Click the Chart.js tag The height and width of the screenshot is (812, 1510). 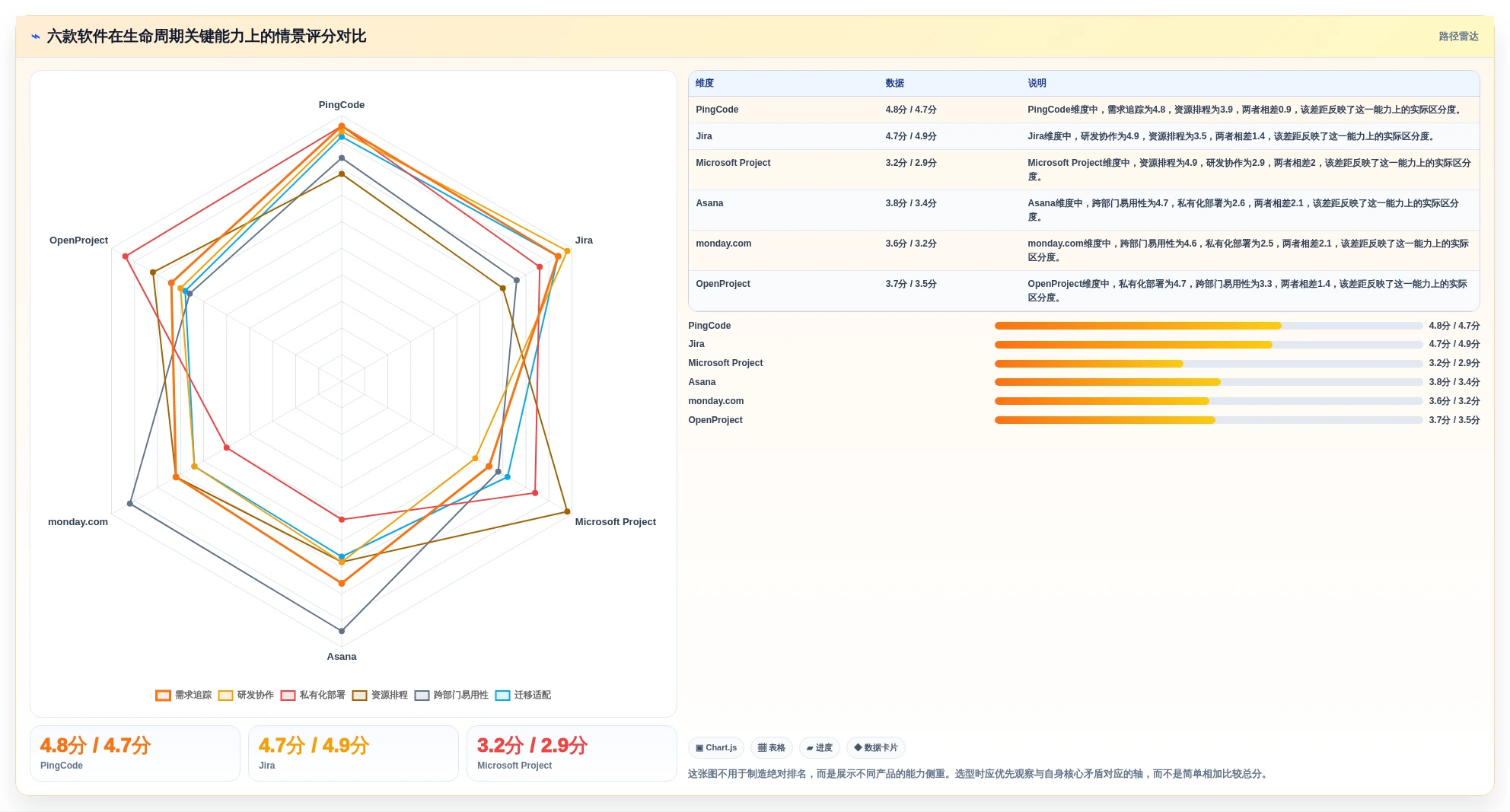coord(716,748)
